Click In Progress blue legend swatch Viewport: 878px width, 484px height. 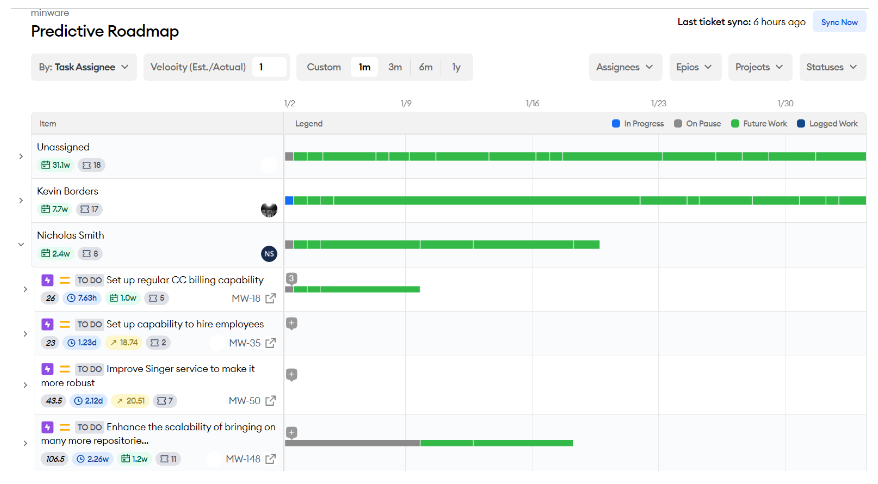pyautogui.click(x=616, y=123)
